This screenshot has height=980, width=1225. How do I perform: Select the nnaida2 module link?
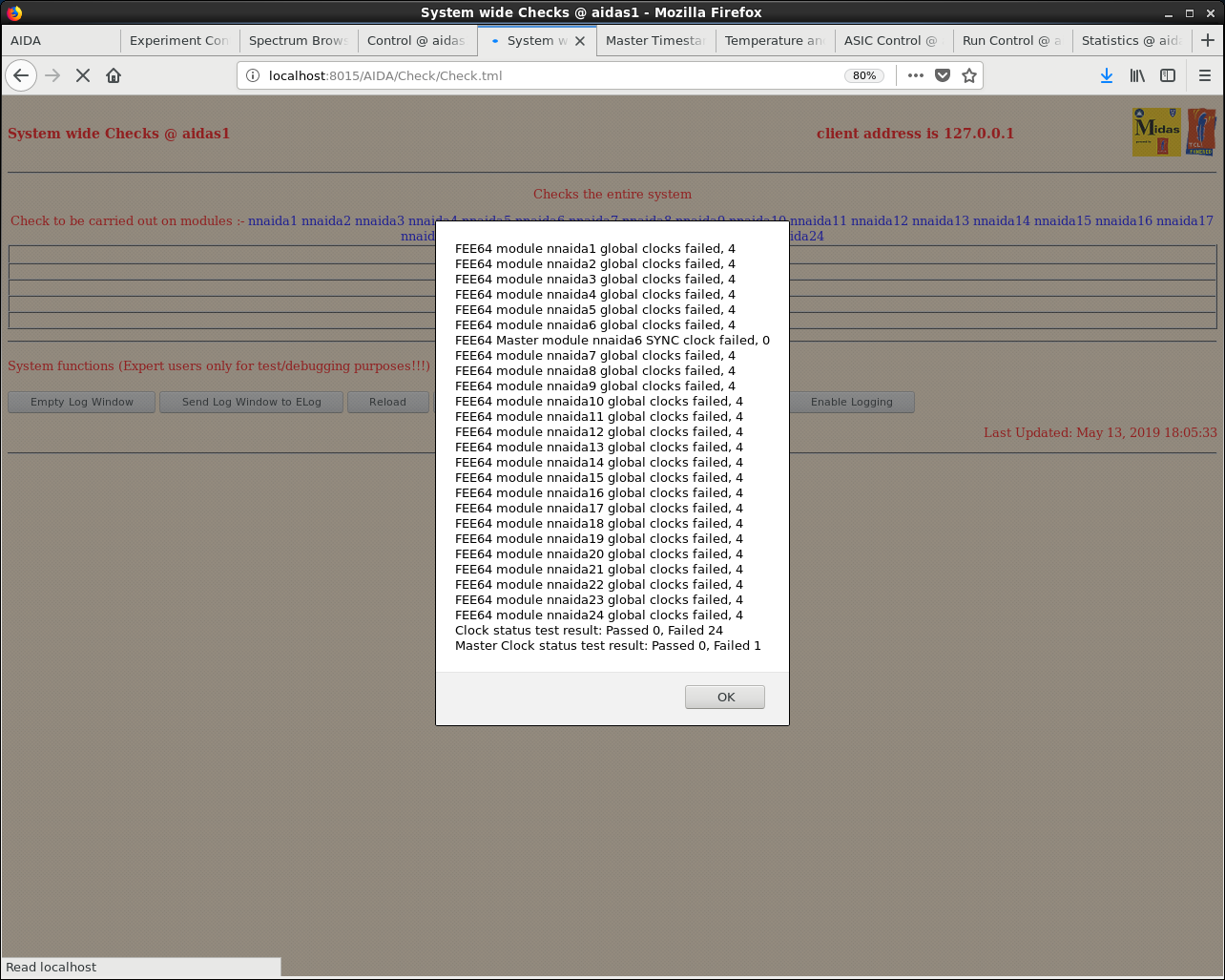(x=326, y=220)
